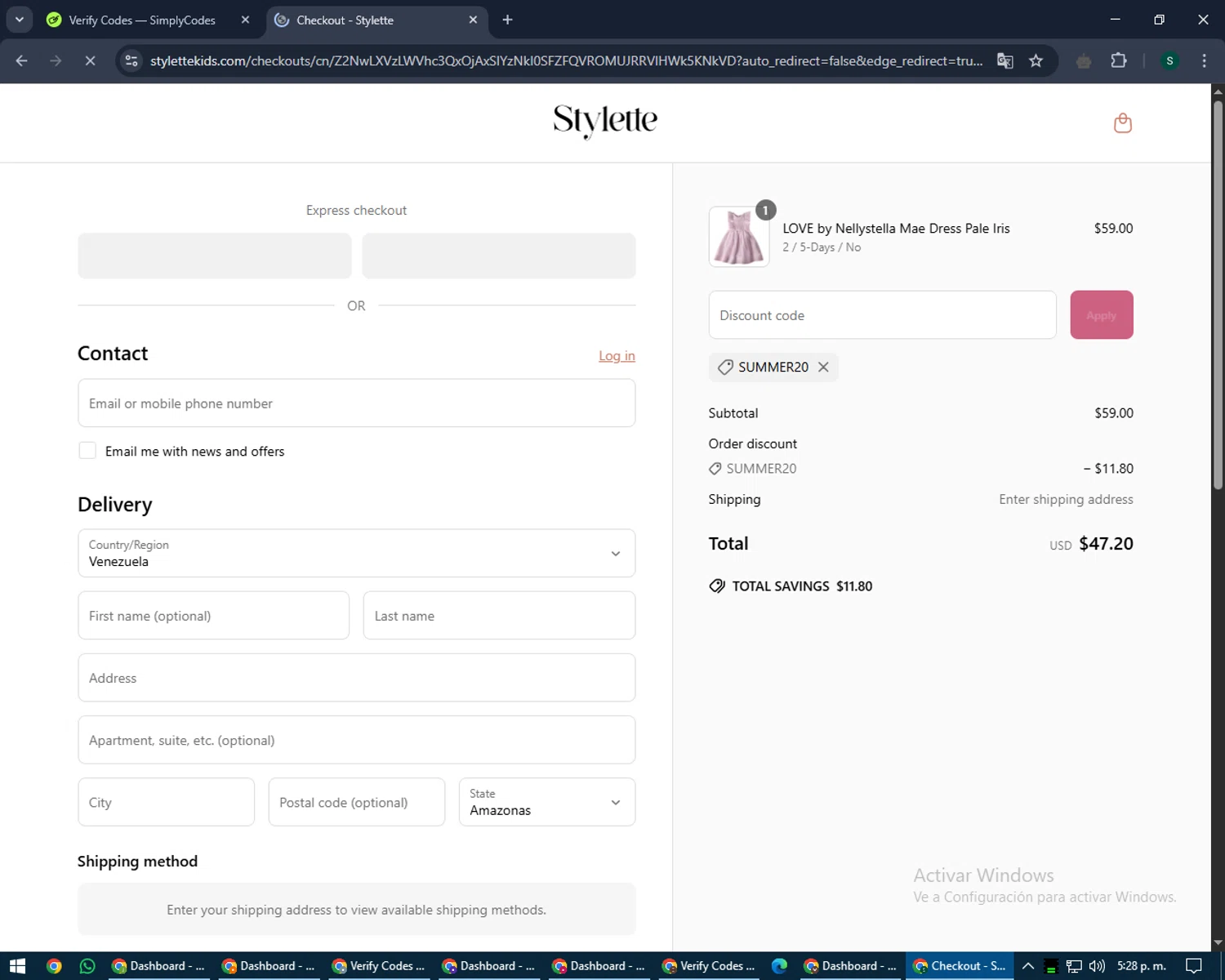Switch to the Verify Codes — SimplyCodes tab
Screen dimensions: 1225x980
click(x=142, y=20)
